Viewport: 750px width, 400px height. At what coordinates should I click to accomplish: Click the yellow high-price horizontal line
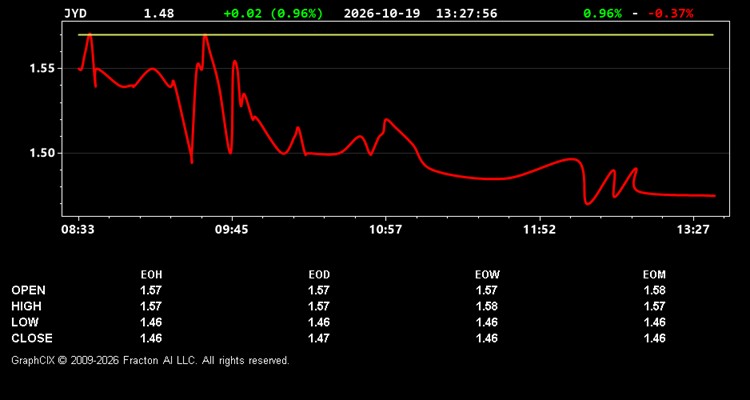coord(396,34)
